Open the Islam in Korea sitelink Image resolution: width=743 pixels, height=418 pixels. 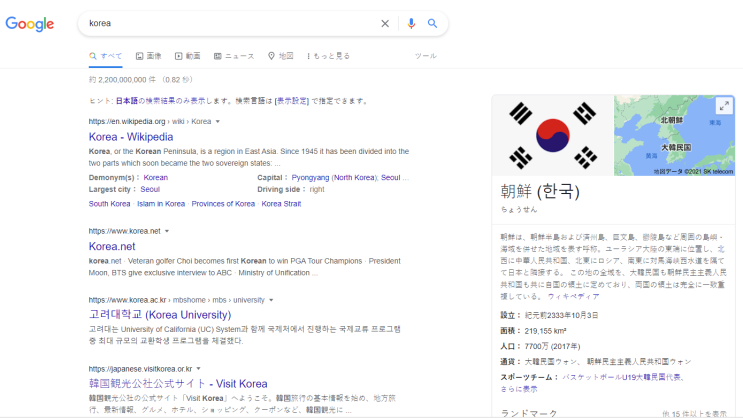coord(161,204)
